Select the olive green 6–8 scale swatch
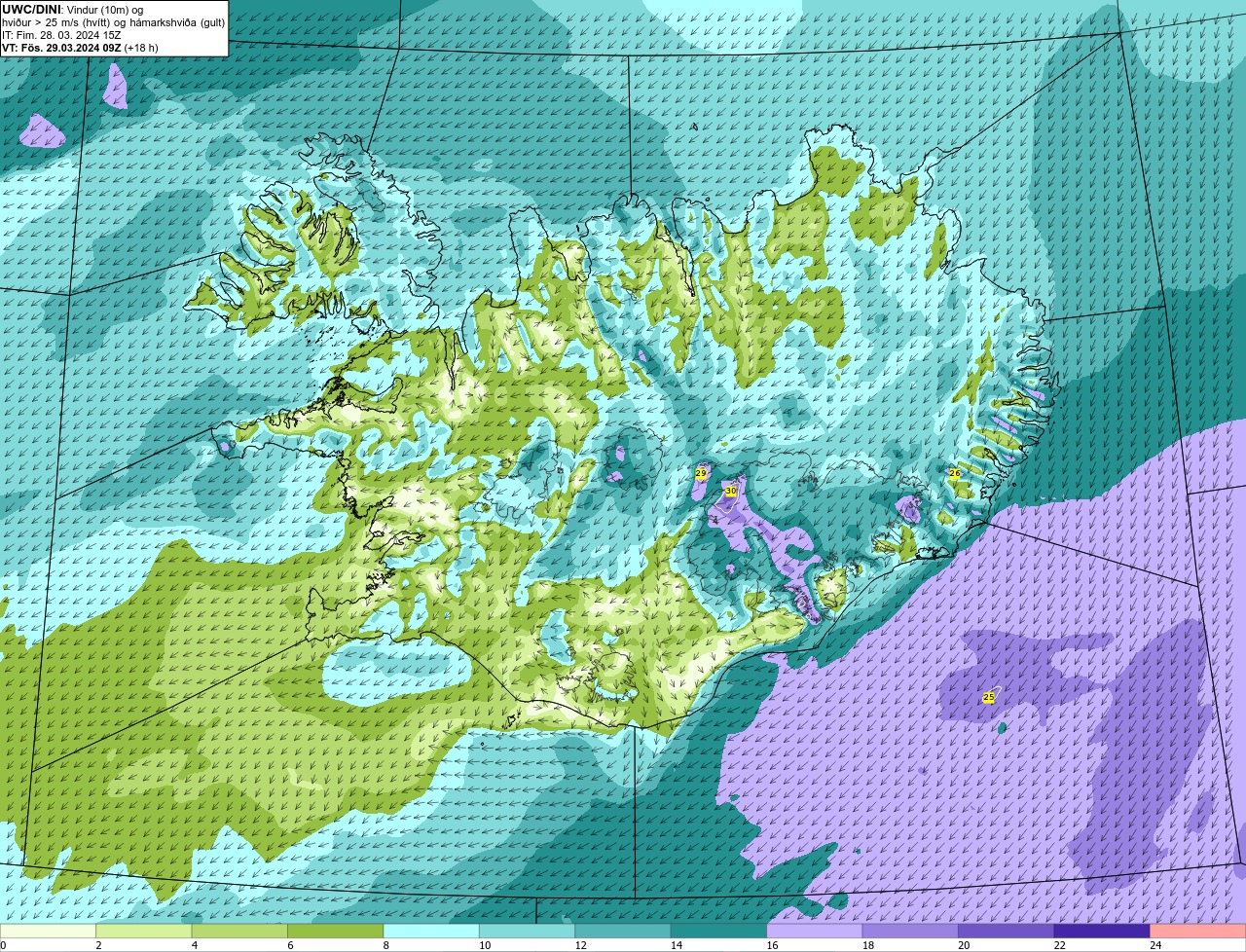The image size is (1246, 952). tap(336, 932)
